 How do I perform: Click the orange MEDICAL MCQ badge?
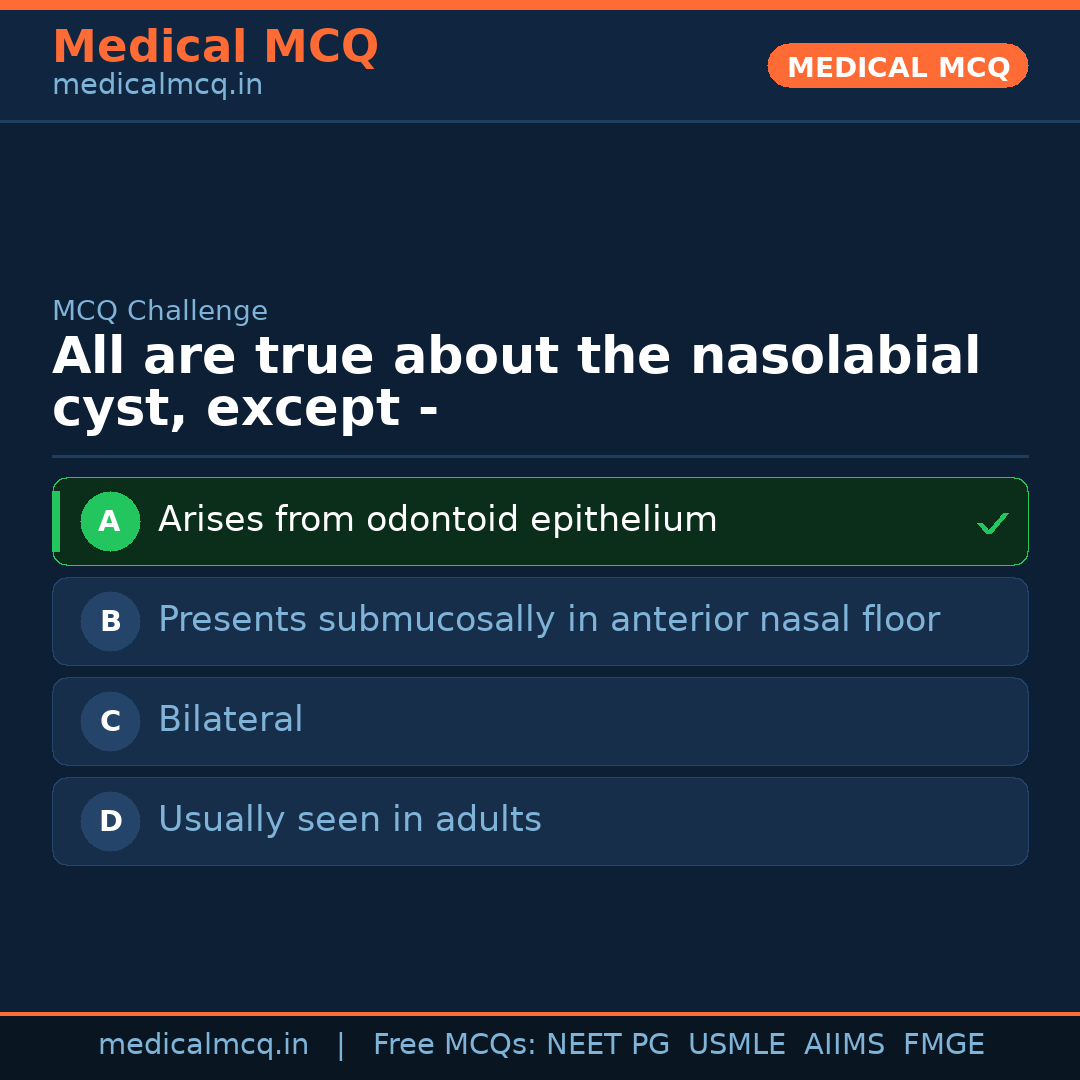897,66
